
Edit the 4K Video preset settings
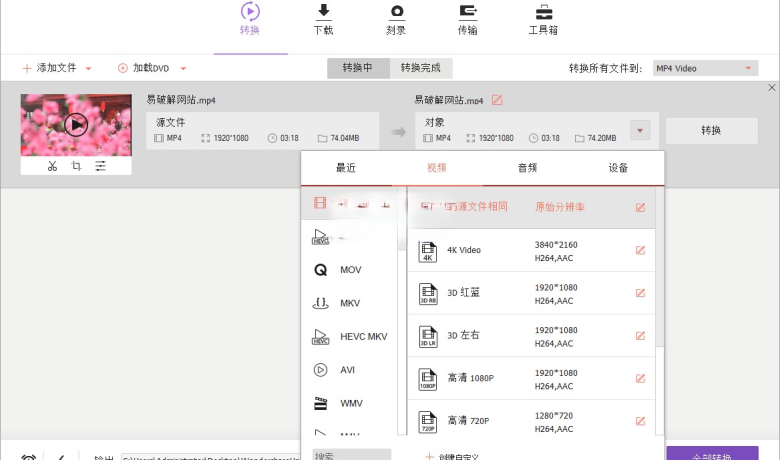point(640,250)
